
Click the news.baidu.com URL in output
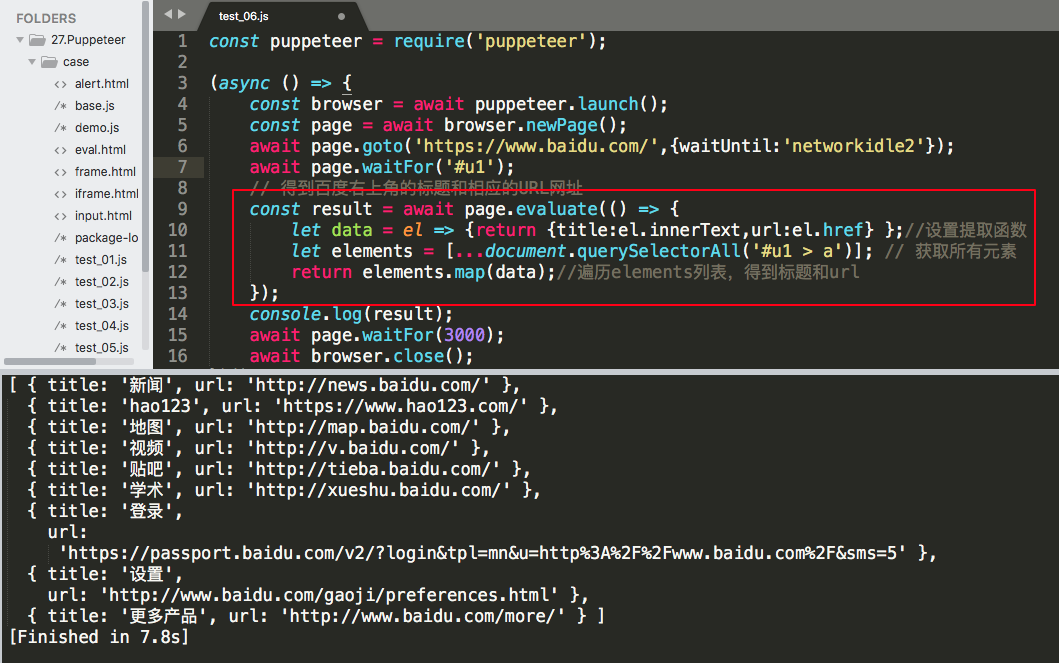[368, 385]
